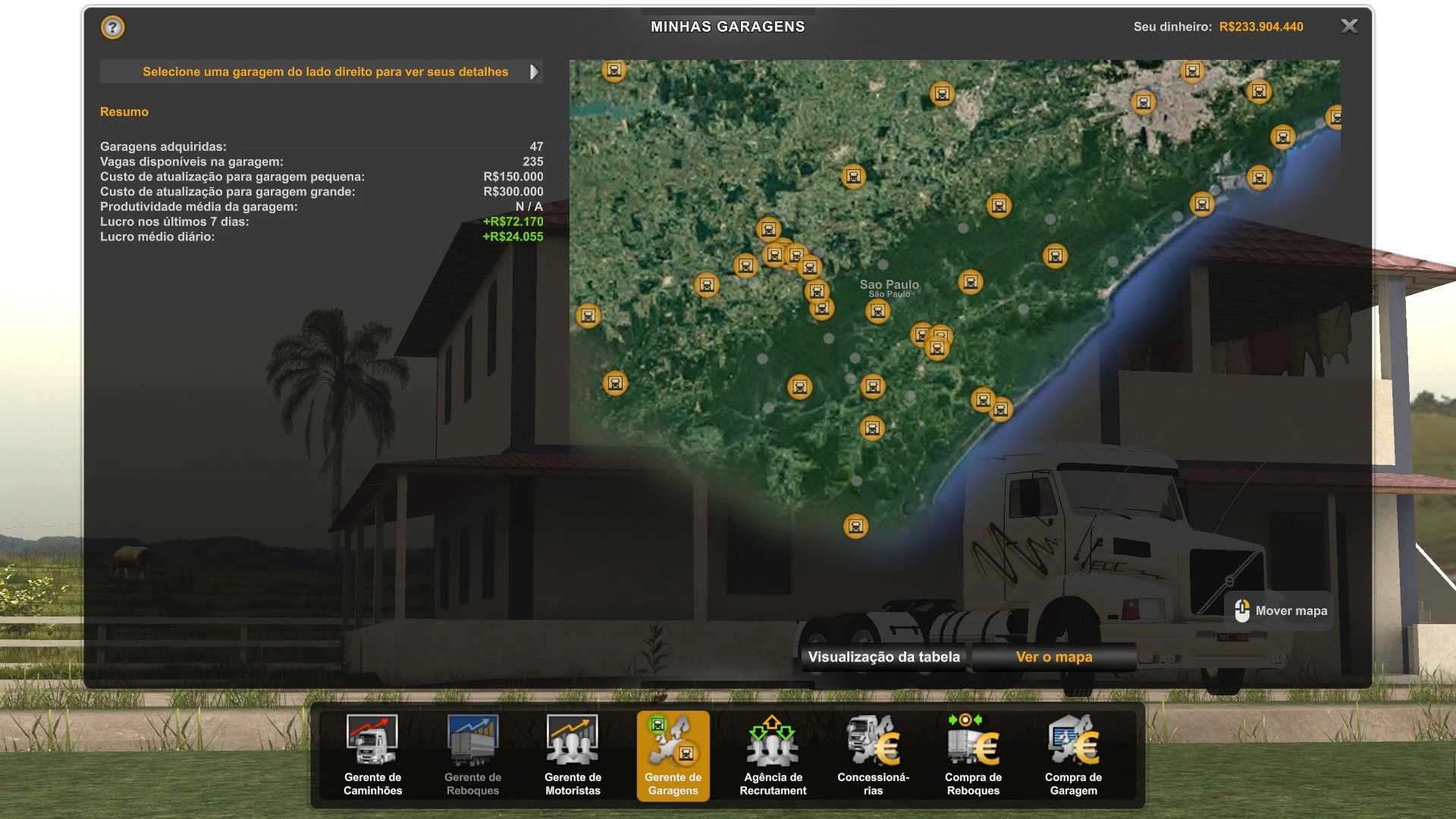This screenshot has height=819, width=1456.
Task: Open Agência de Recrutamento
Action: [773, 755]
